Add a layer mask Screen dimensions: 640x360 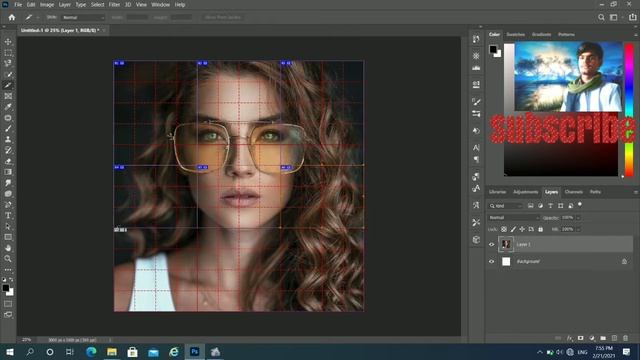point(580,338)
